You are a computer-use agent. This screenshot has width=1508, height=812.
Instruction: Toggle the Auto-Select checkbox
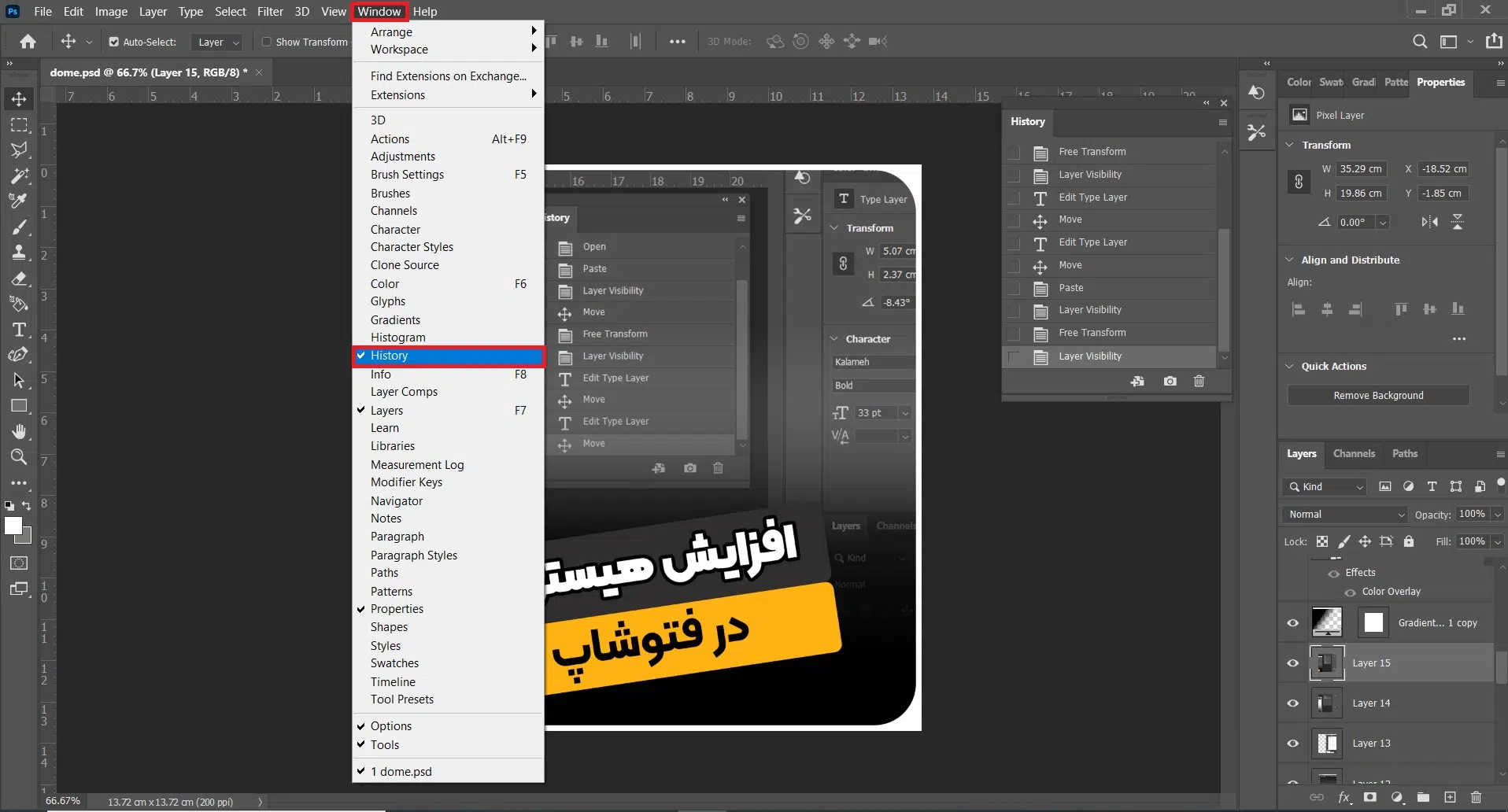(114, 42)
